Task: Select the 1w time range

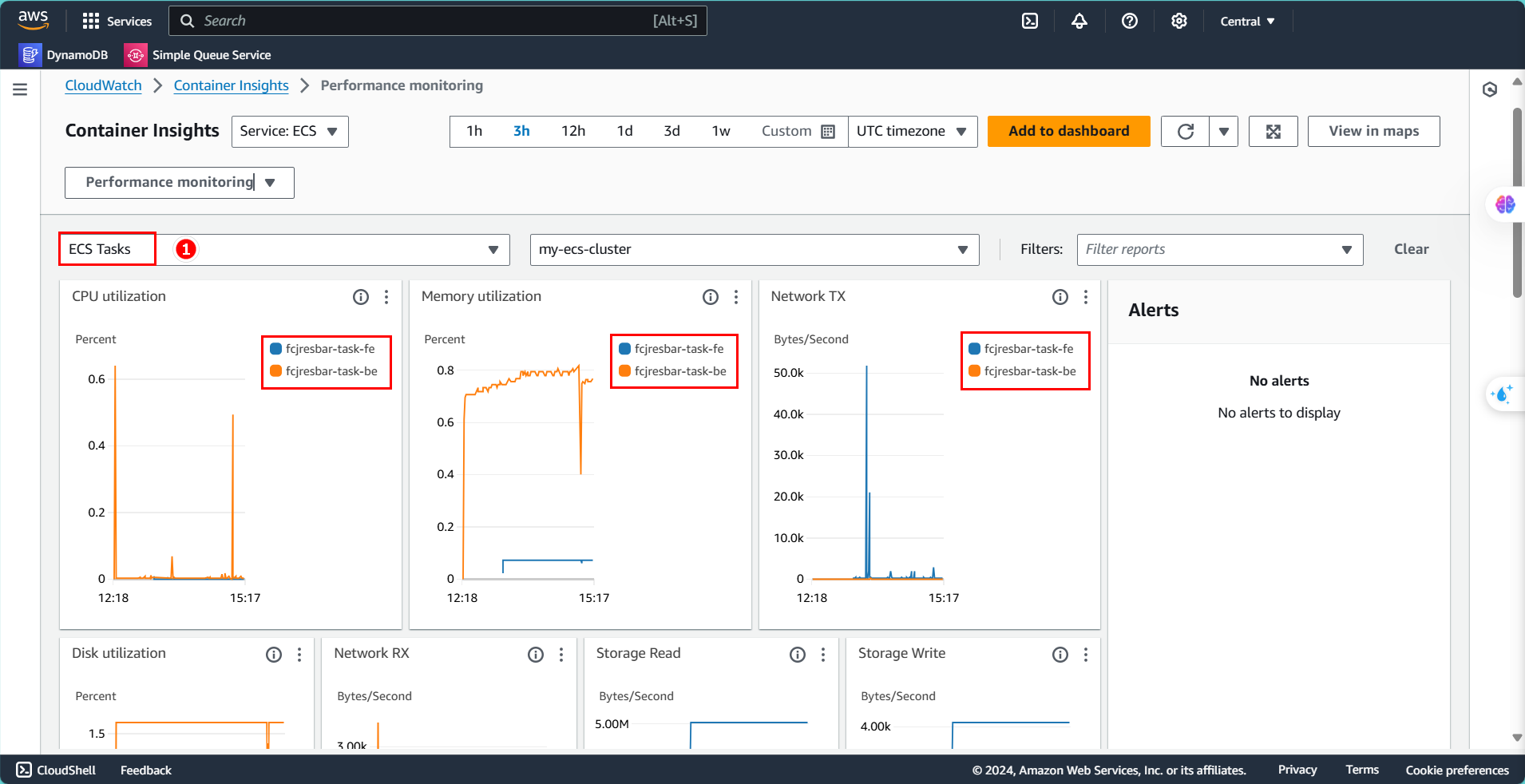Action: (x=721, y=131)
